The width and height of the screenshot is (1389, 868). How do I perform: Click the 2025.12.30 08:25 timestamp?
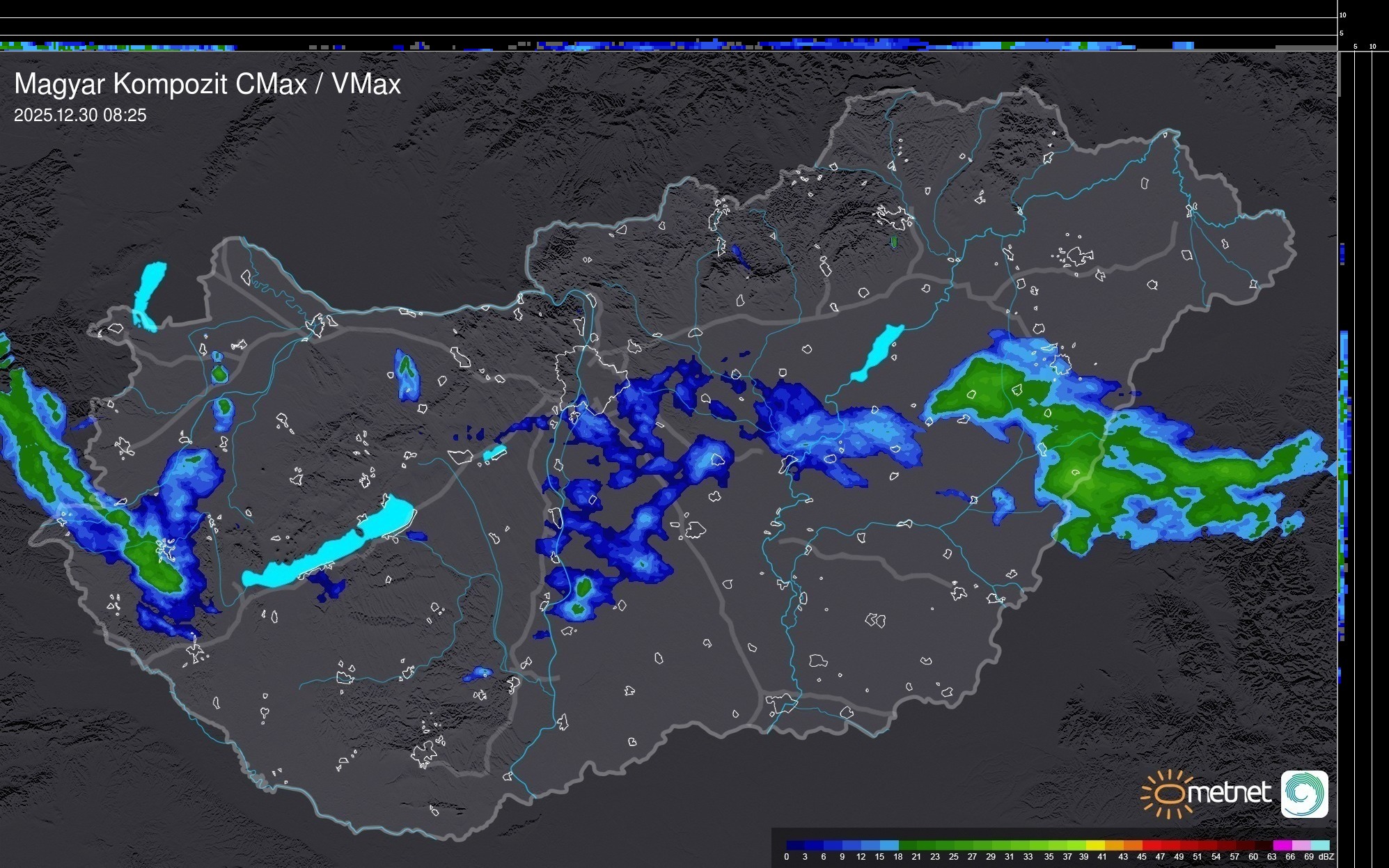[80, 116]
